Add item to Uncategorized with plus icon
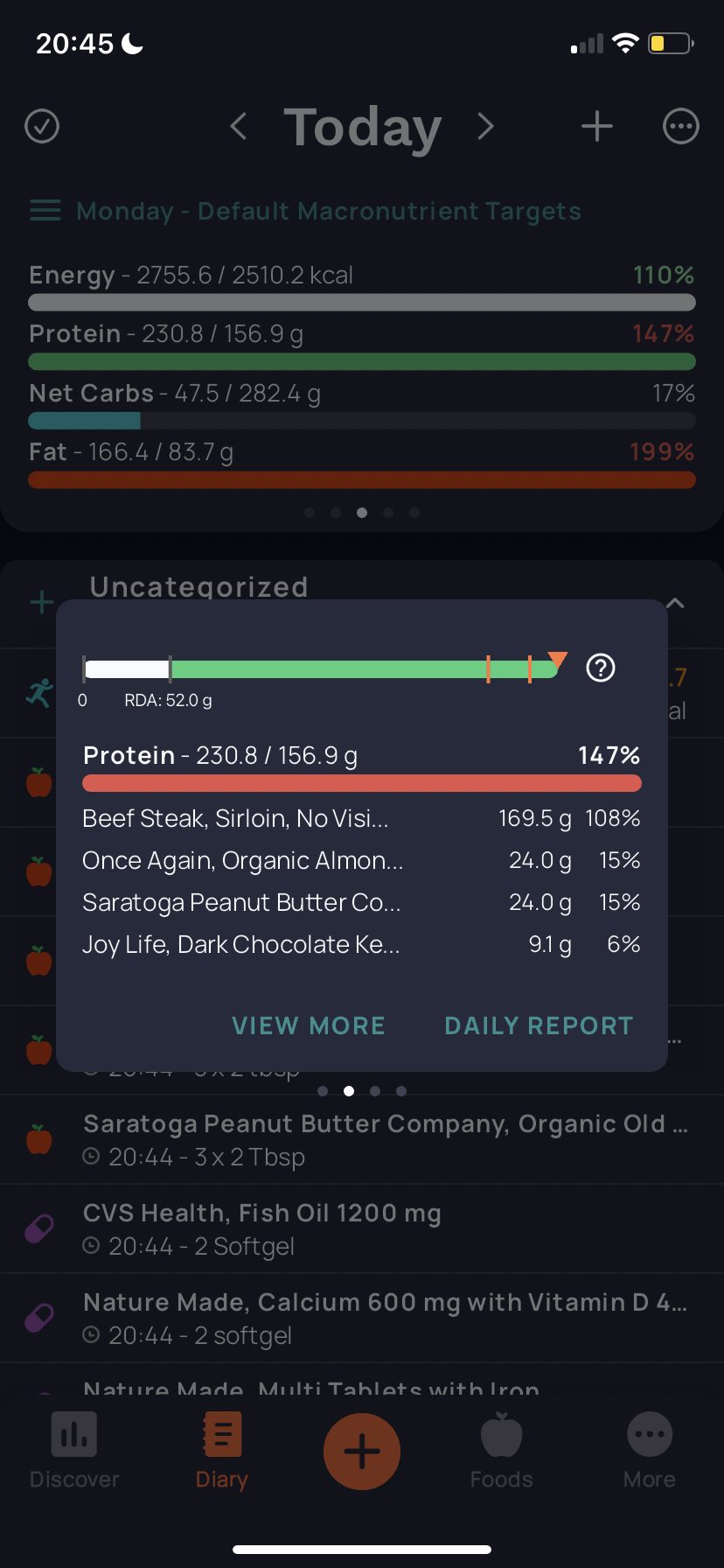724x1568 pixels. [42, 602]
